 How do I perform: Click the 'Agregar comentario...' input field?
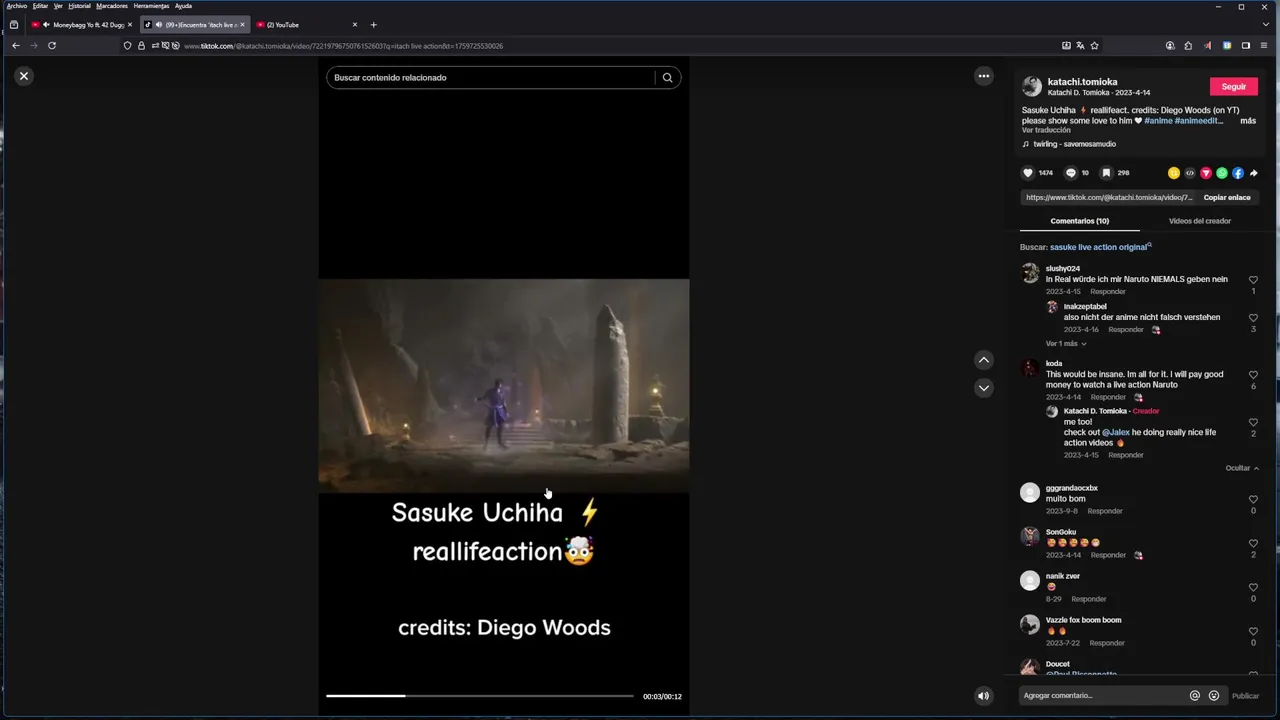(1102, 696)
